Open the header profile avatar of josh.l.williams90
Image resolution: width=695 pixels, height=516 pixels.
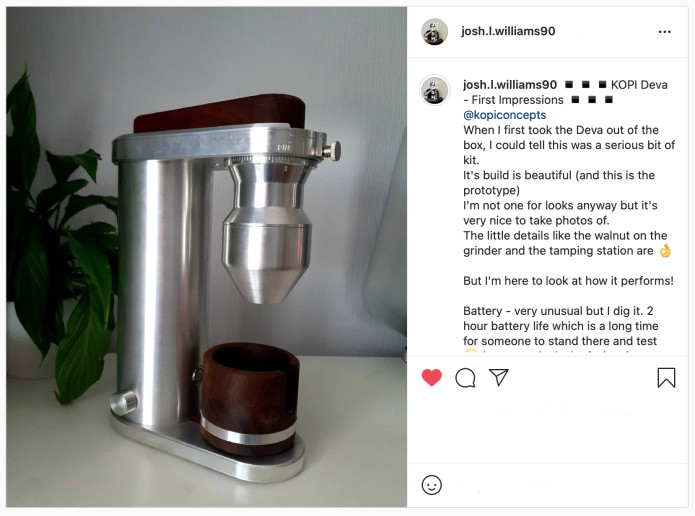434,32
